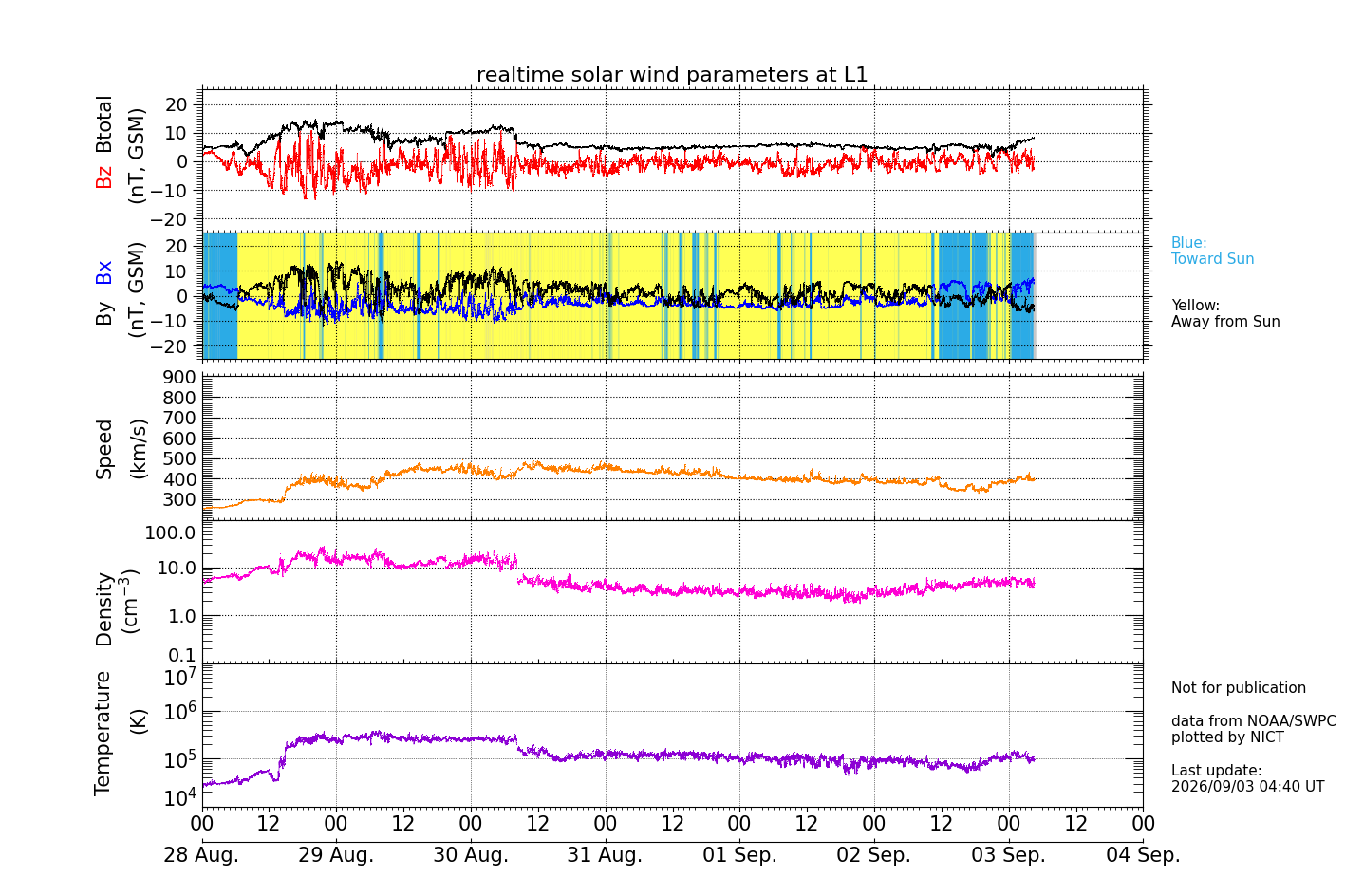Click the "00" hour tick above "04 Sep."

(x=1143, y=824)
